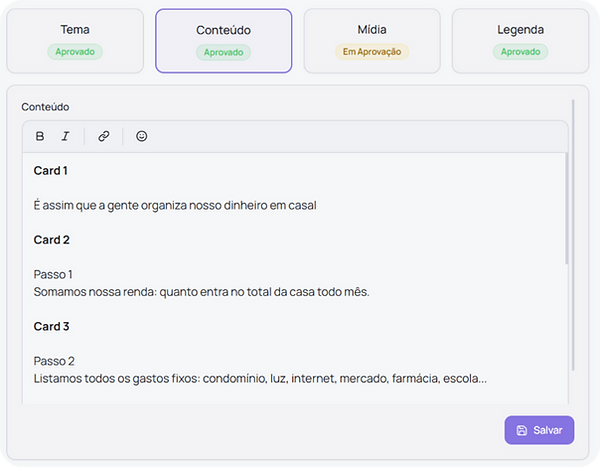Image resolution: width=600 pixels, height=467 pixels.
Task: Toggle italic formatting in the editor toolbar
Action: click(66, 136)
